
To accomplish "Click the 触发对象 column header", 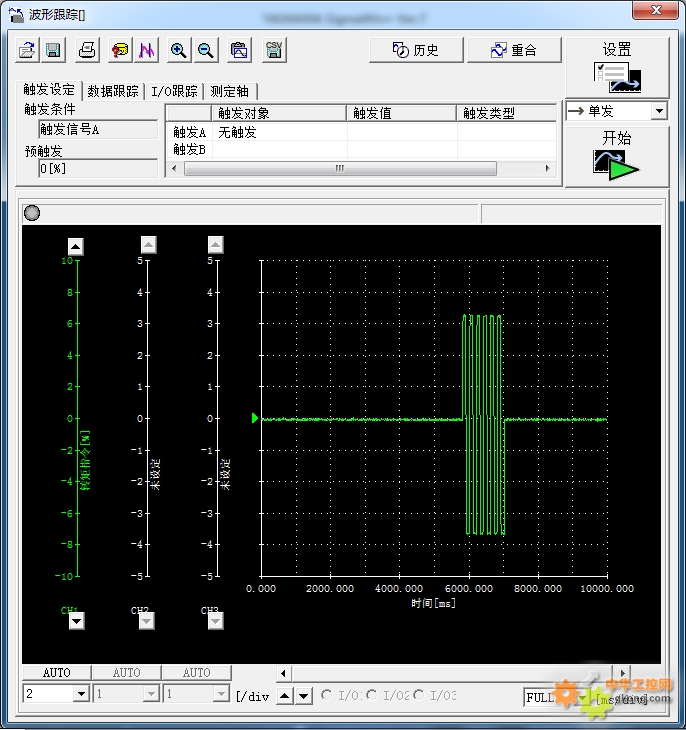I will point(279,113).
